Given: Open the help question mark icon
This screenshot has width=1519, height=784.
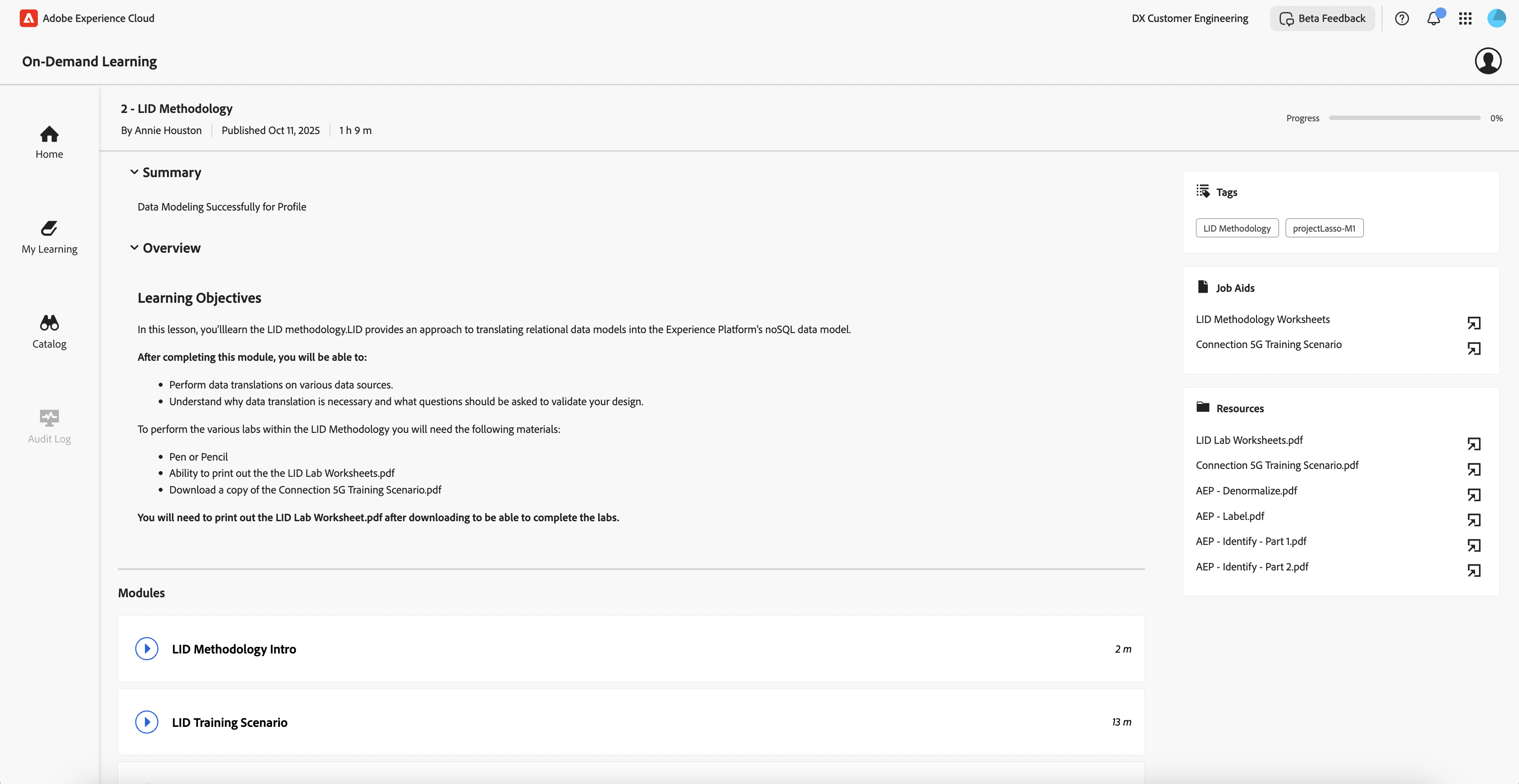Looking at the screenshot, I should click(1402, 18).
